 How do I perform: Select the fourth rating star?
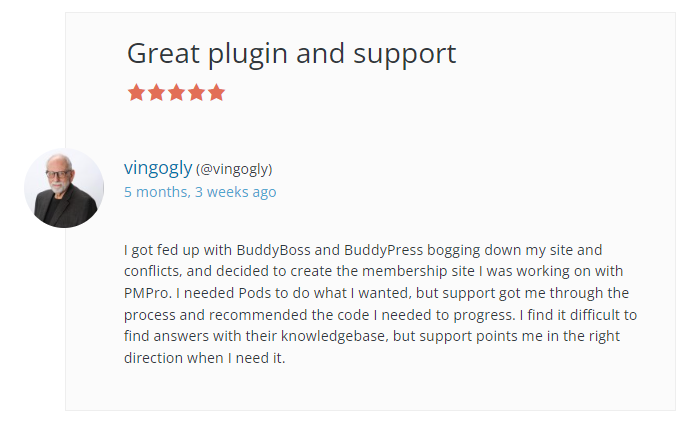coord(196,93)
